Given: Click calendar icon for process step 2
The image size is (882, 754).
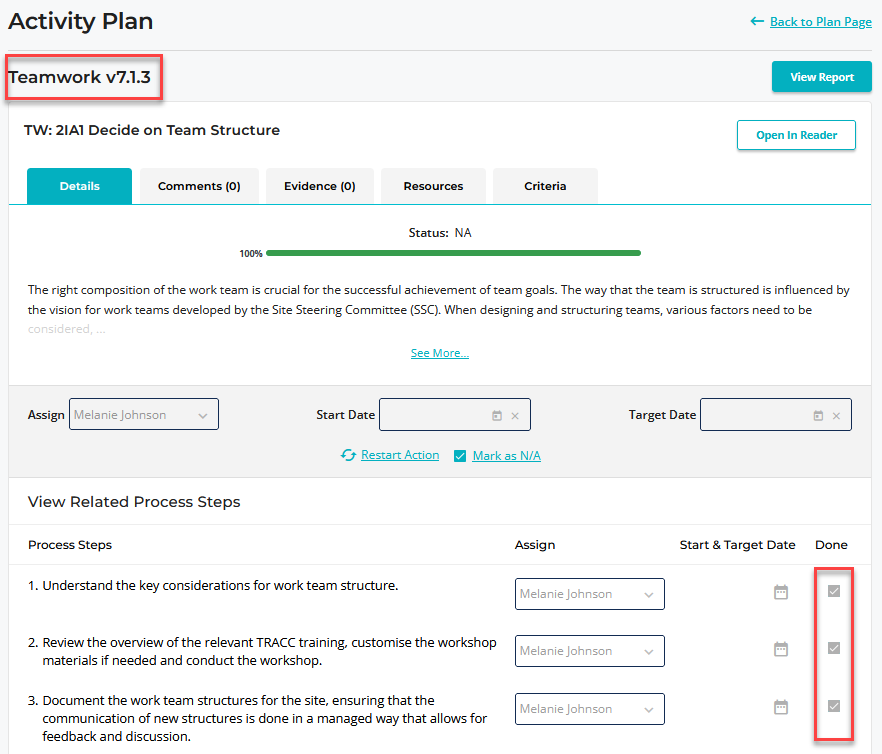Looking at the screenshot, I should click(781, 649).
